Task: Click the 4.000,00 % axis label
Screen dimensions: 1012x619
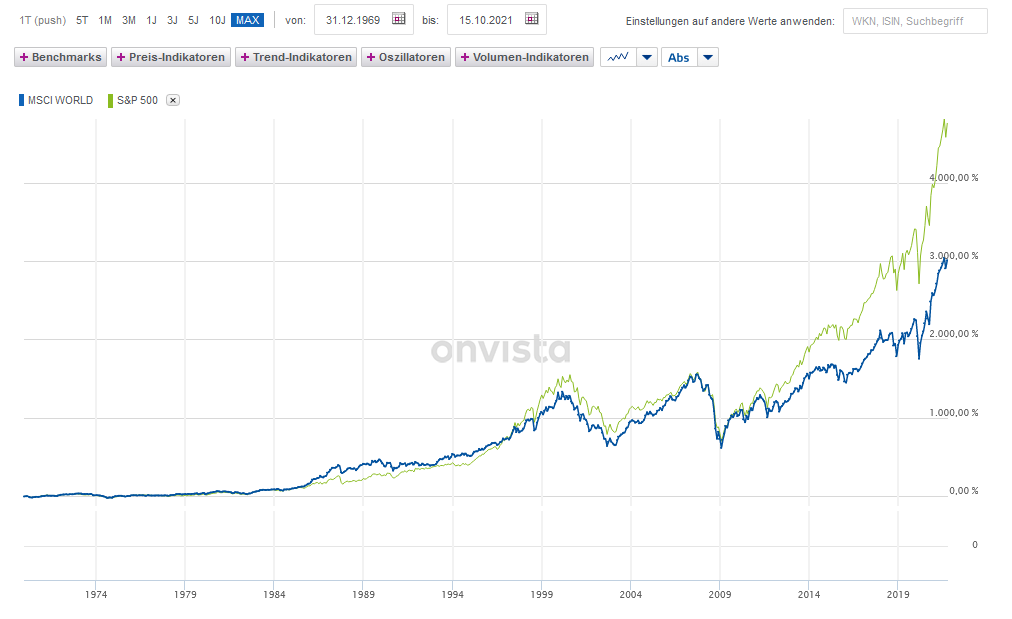Action: pyautogui.click(x=954, y=178)
